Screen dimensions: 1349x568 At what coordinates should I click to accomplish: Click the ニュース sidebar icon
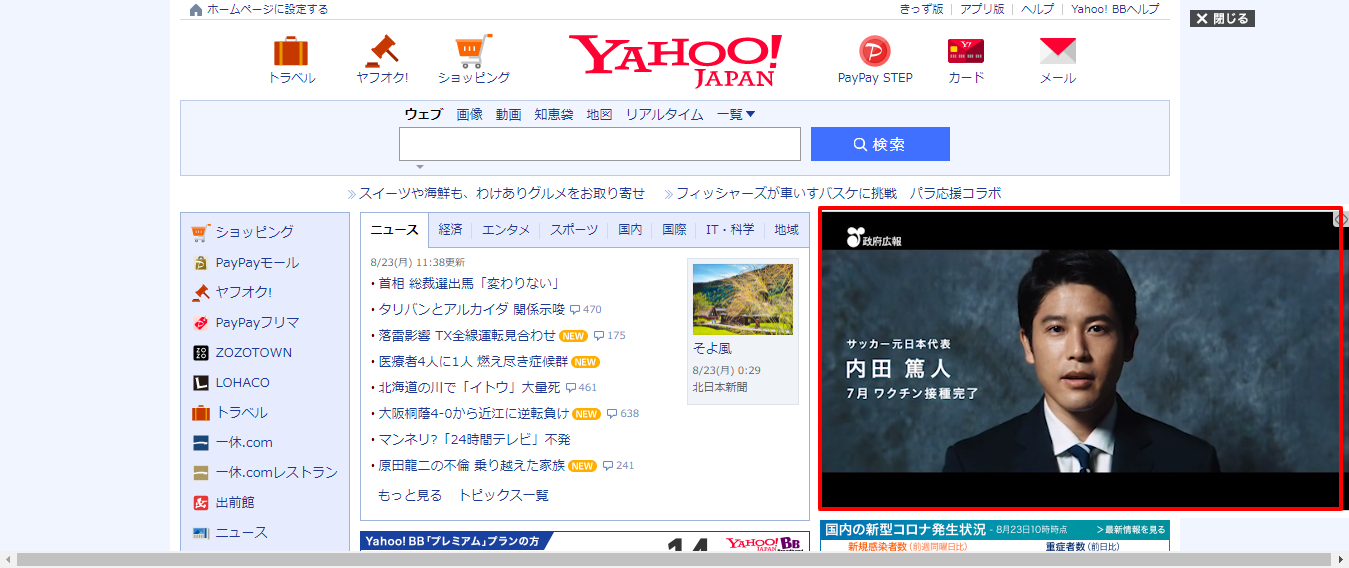200,533
